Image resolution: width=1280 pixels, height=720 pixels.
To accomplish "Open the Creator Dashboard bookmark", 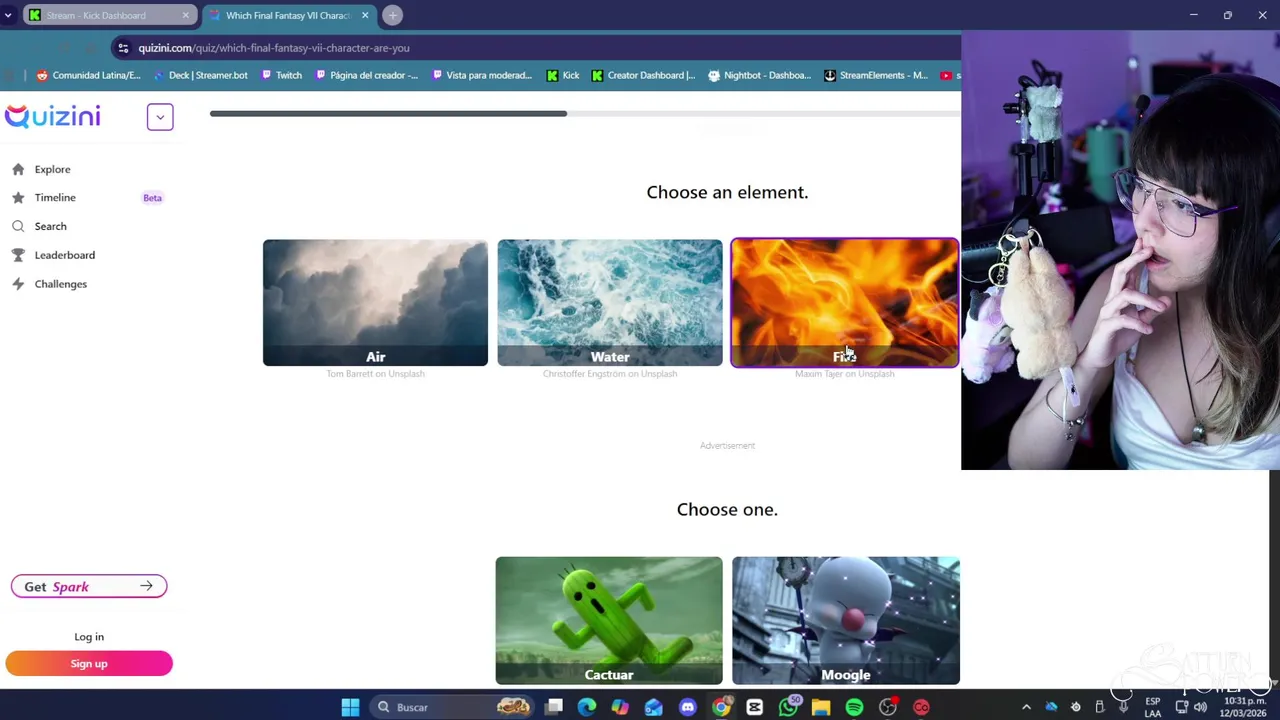I will [643, 75].
